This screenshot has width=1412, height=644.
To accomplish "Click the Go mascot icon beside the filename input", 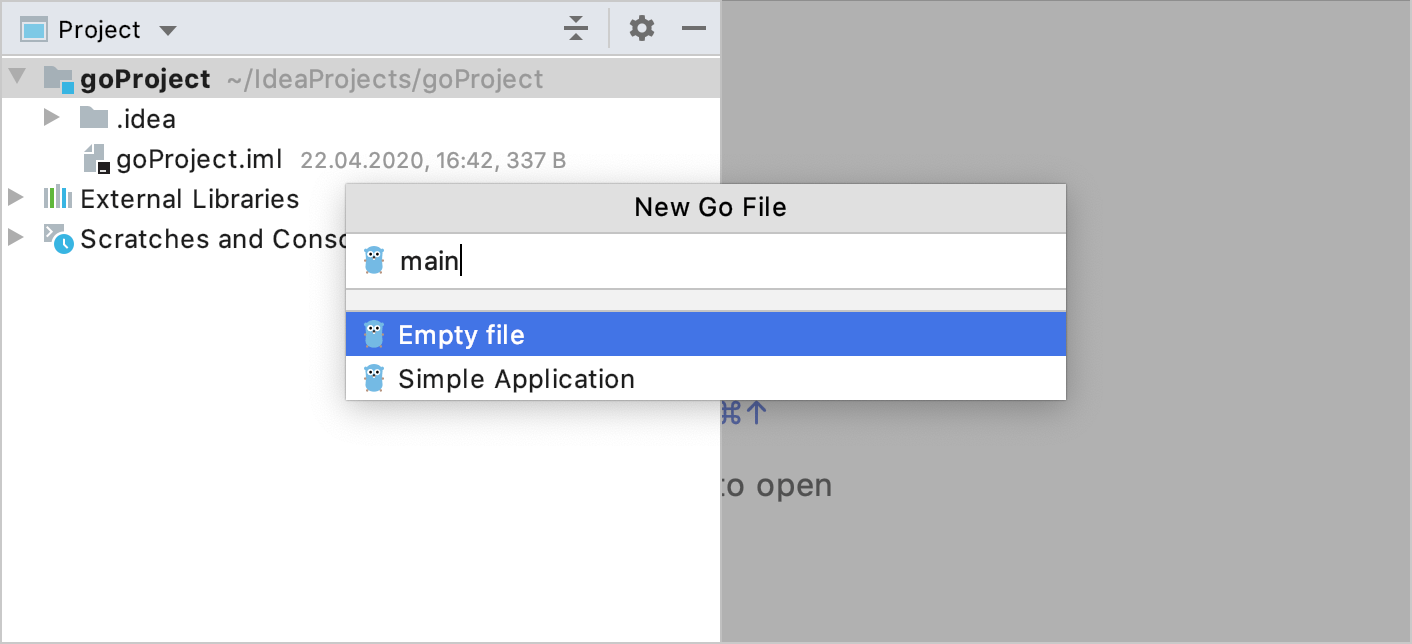I will 375,260.
